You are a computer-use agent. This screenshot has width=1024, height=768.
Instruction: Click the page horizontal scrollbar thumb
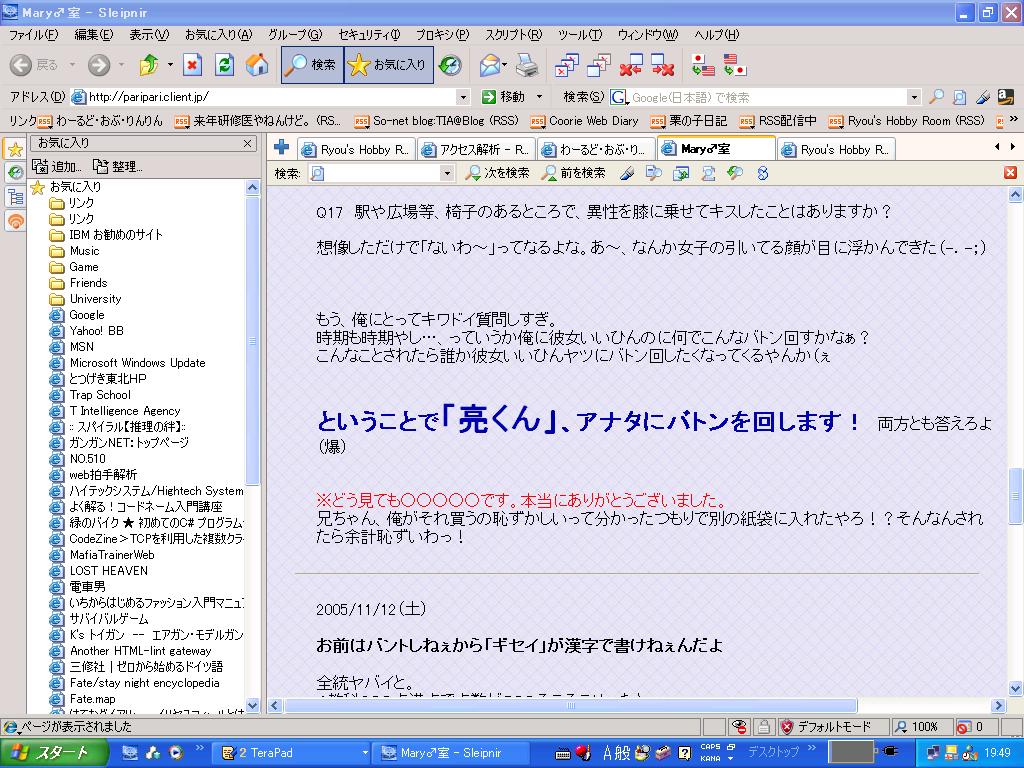click(570, 705)
